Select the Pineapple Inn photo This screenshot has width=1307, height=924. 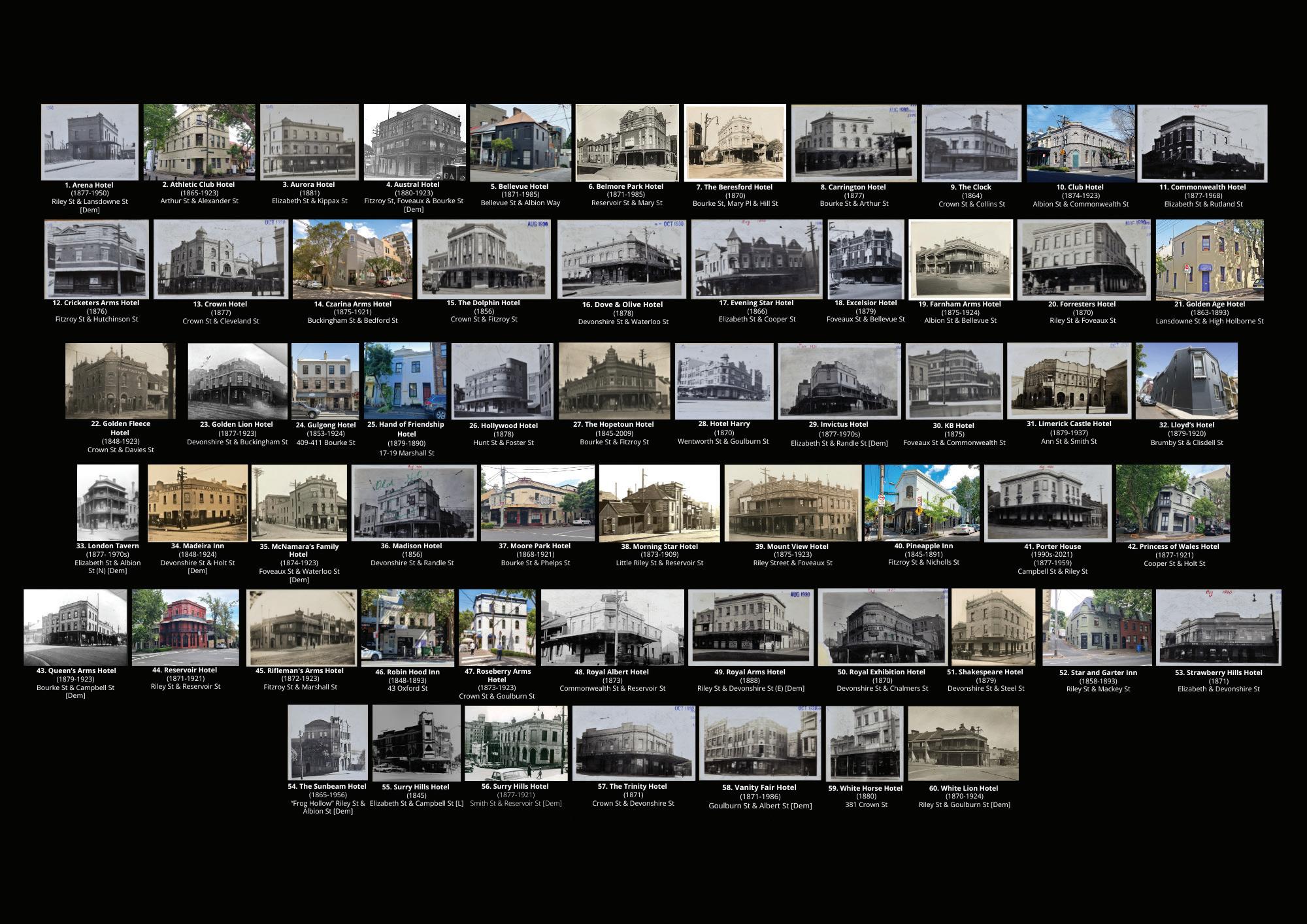922,503
